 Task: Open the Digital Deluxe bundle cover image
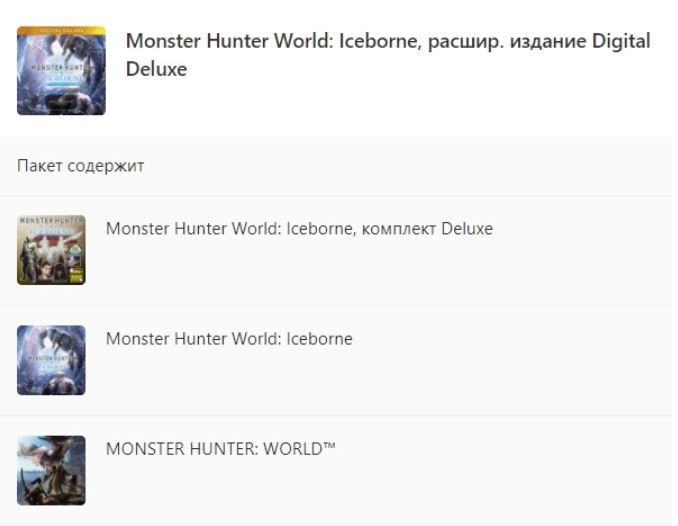[61, 71]
